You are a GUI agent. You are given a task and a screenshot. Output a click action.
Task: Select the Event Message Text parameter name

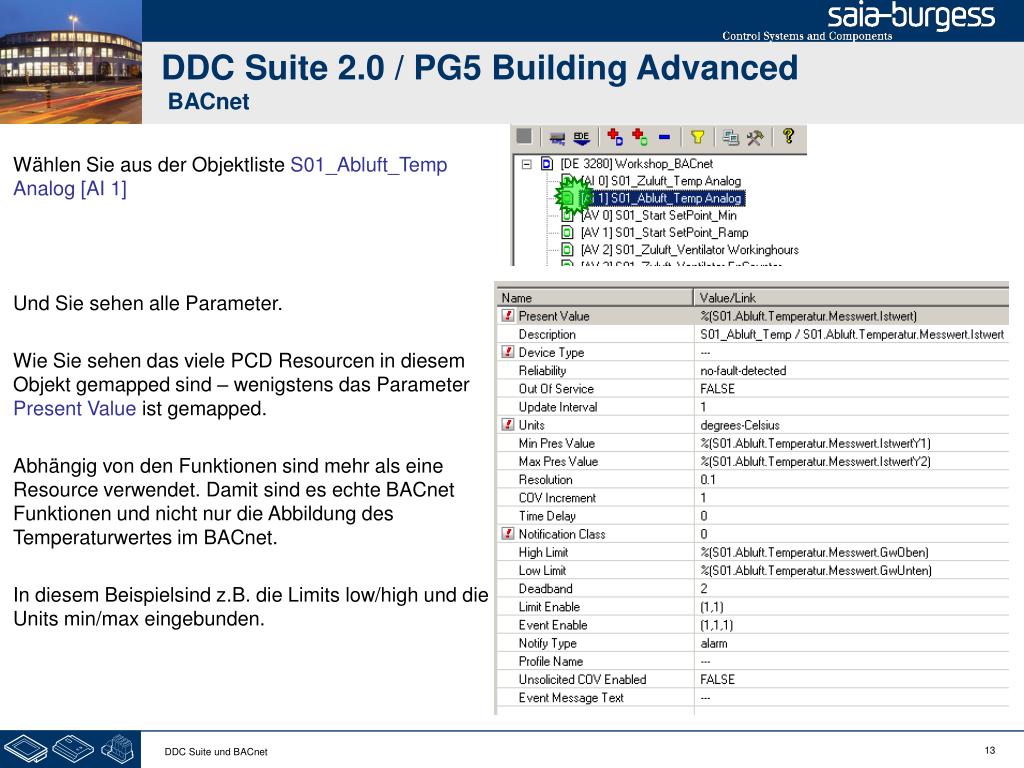(x=571, y=698)
